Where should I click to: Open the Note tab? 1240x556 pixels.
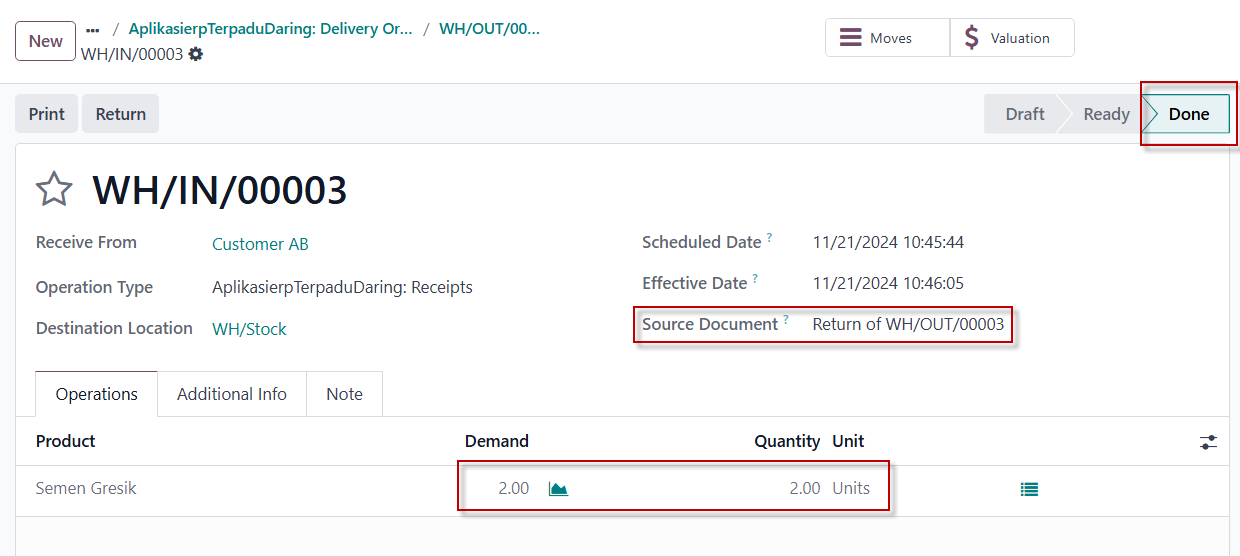pos(344,394)
